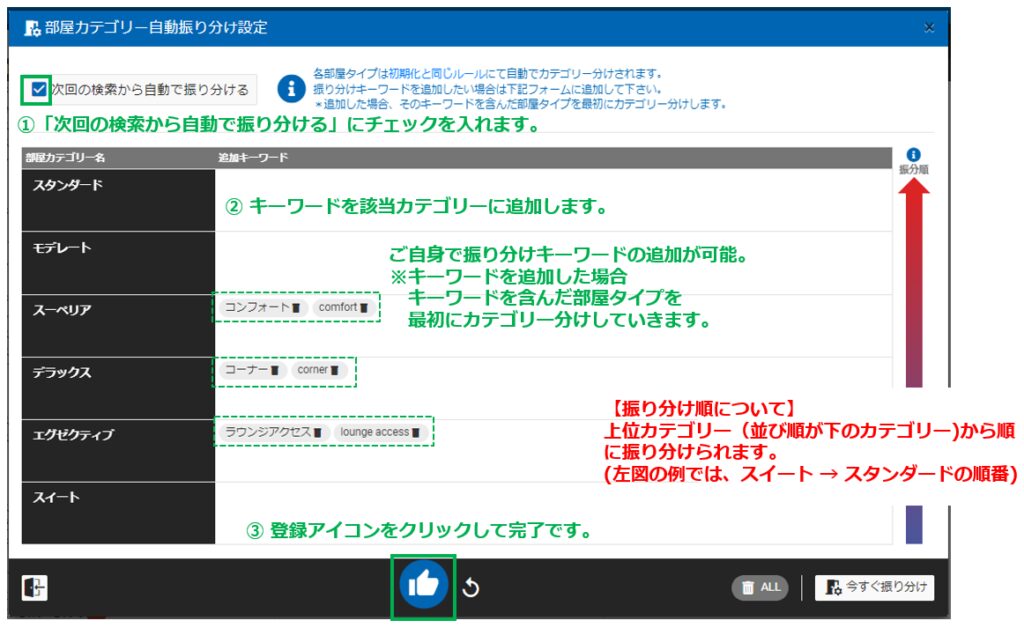
Task: Delete the ラウンジアクセス keyword via trash icon
Action: click(x=317, y=432)
